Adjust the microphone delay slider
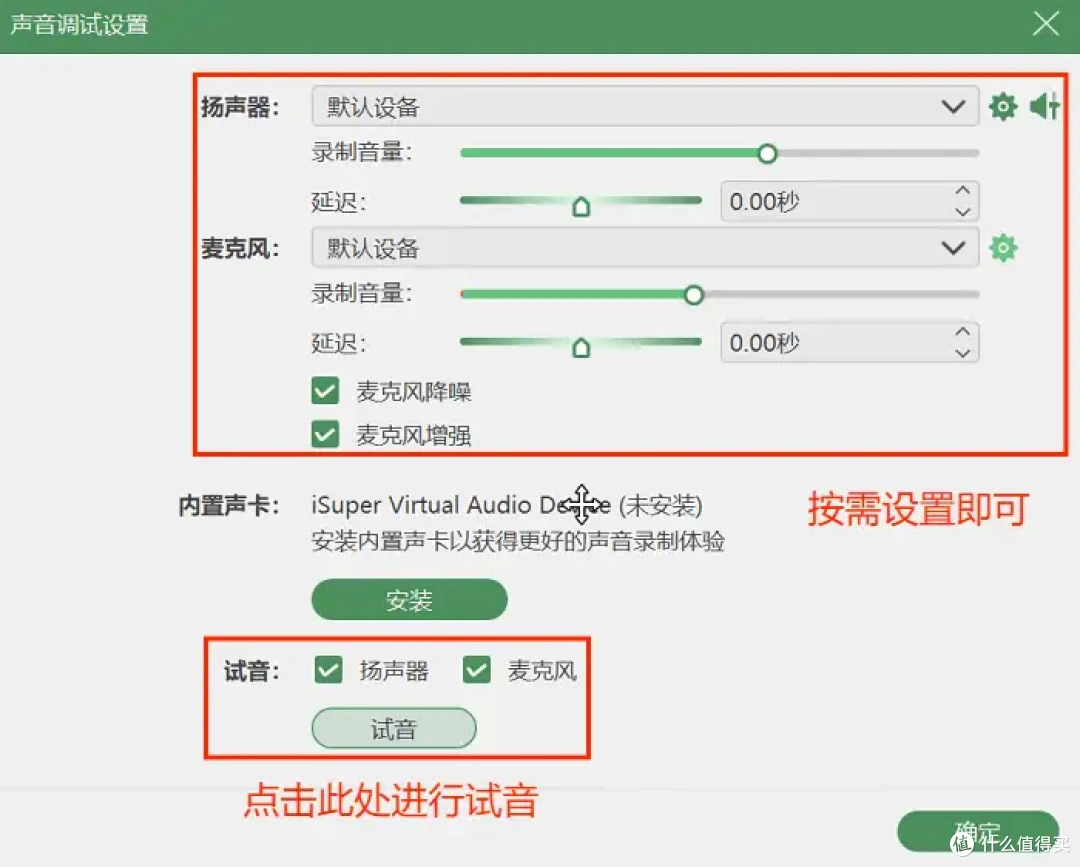Image resolution: width=1080 pixels, height=867 pixels. [581, 346]
